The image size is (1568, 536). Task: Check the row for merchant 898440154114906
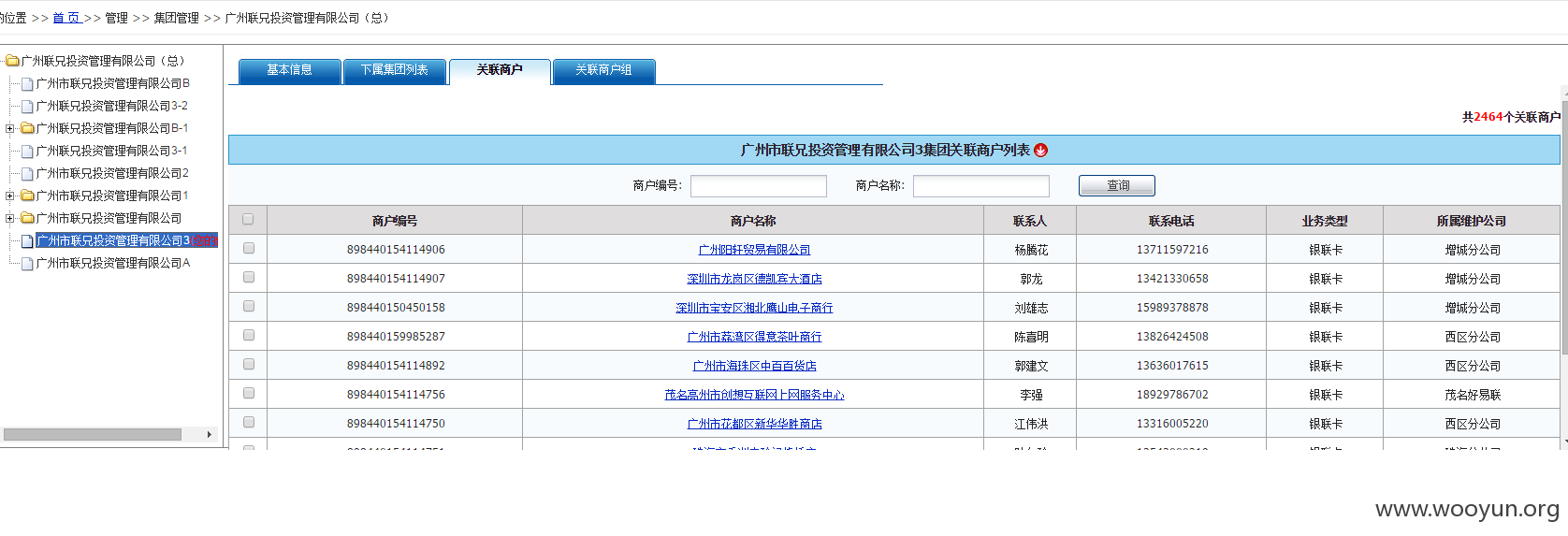click(249, 248)
